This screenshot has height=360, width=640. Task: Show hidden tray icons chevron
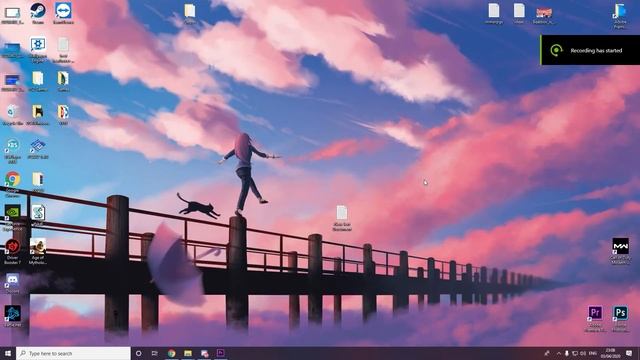tap(558, 353)
